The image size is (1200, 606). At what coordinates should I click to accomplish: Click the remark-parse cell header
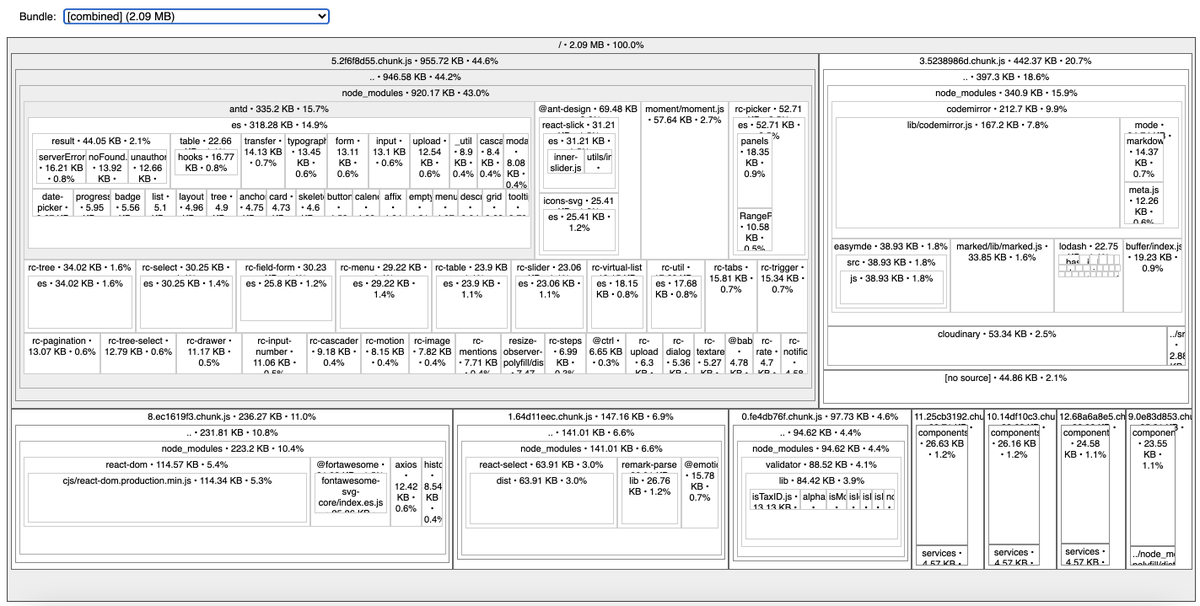[649, 464]
